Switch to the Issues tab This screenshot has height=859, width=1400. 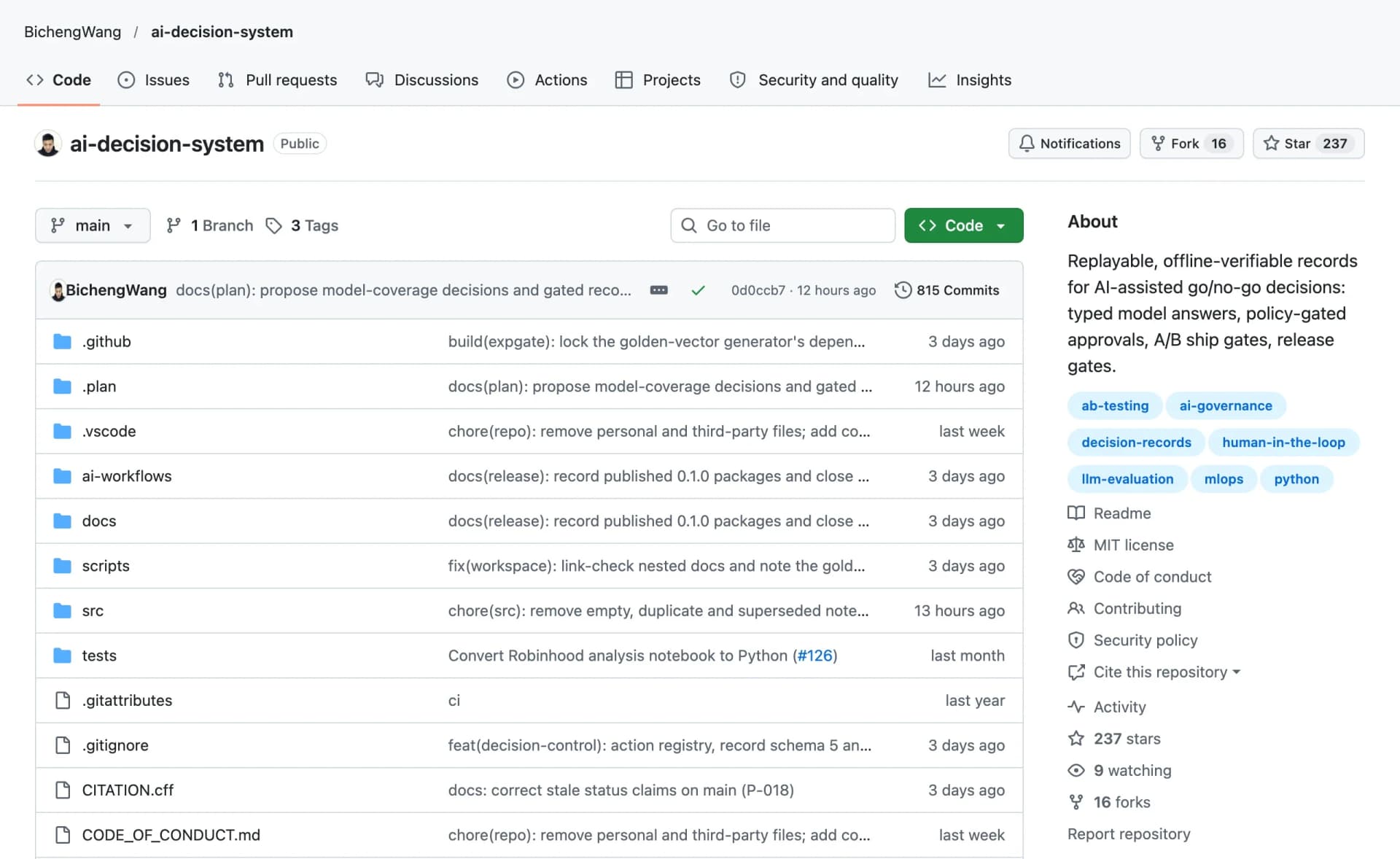coord(154,80)
